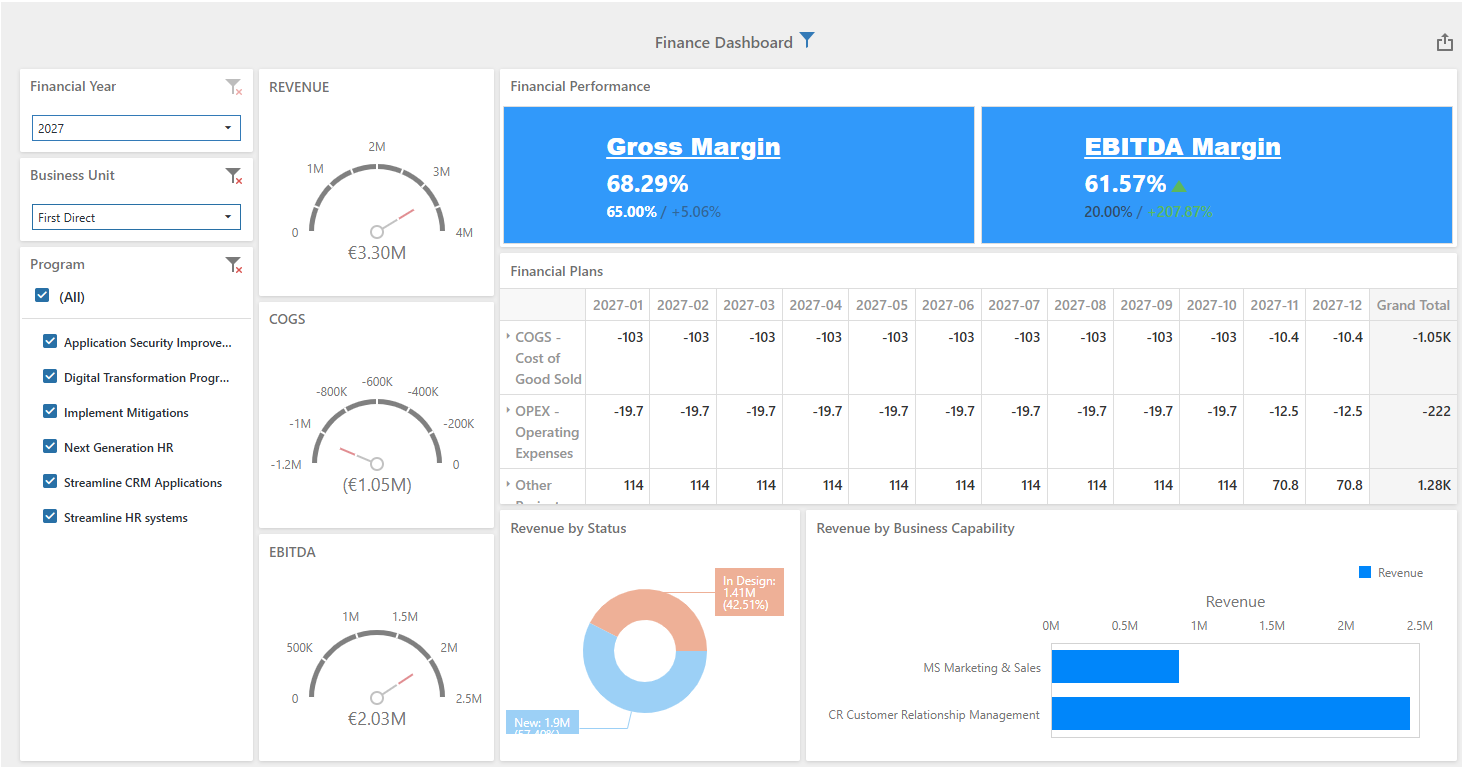Screen dimensions: 1462x767
Task: Expand the Other row in Financial Plans
Action: click(x=508, y=485)
